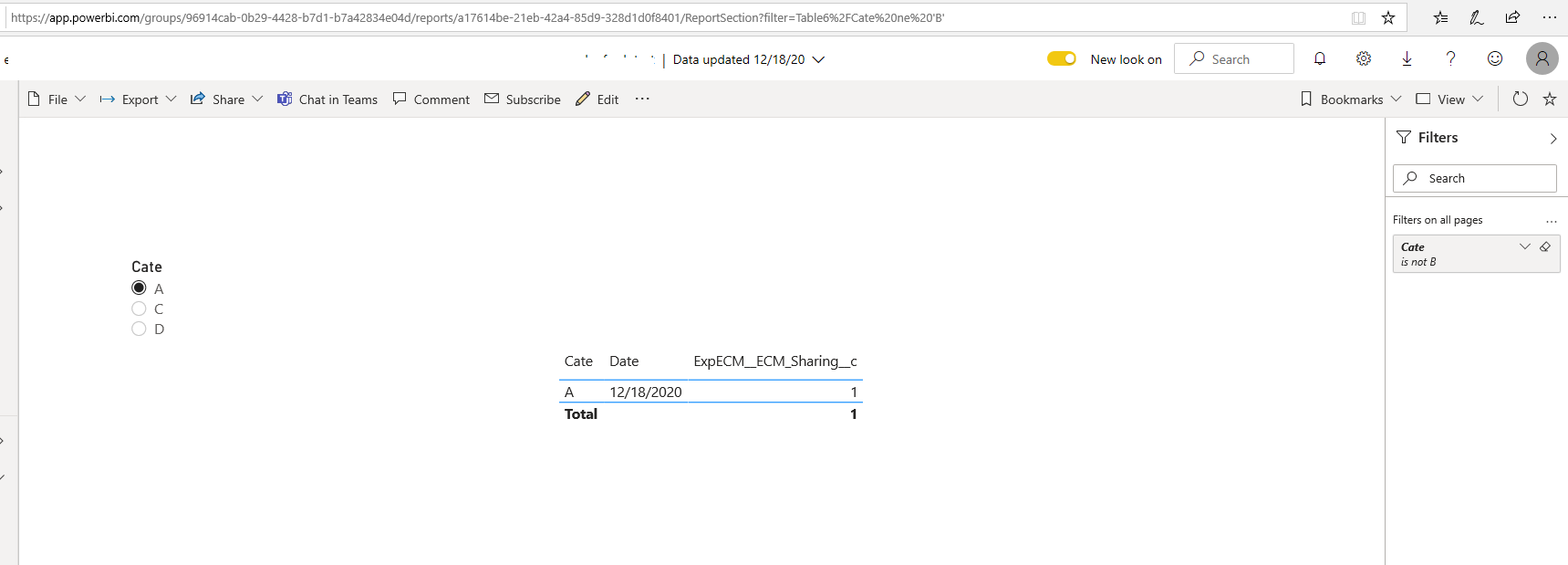Add page to browser favorites star

1388,17
